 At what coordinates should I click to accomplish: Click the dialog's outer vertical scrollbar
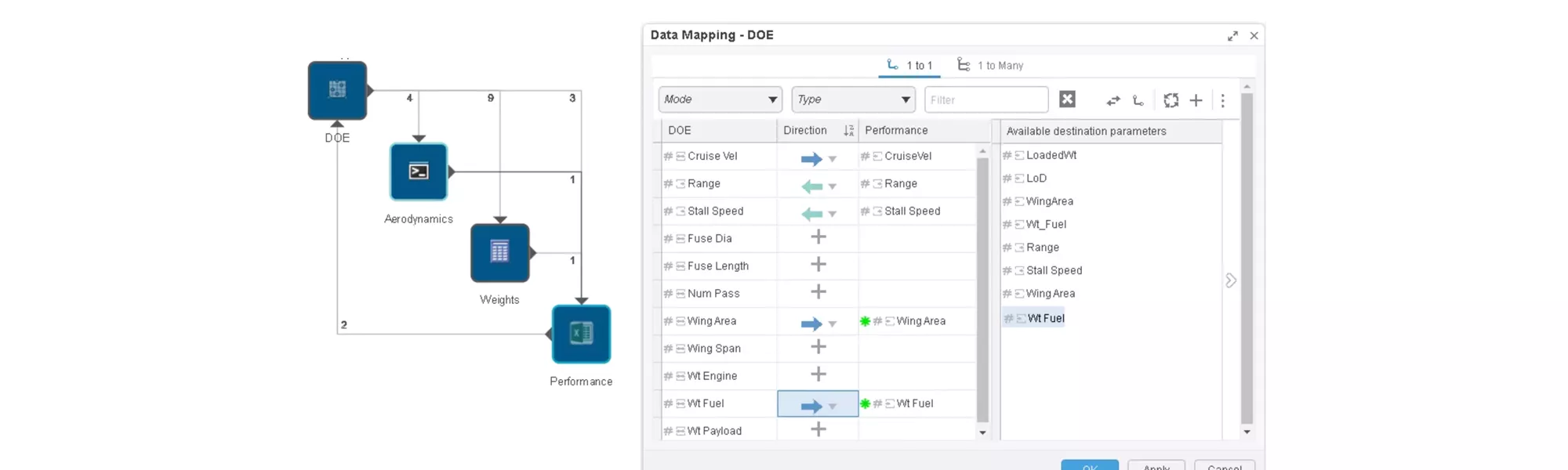1247,258
